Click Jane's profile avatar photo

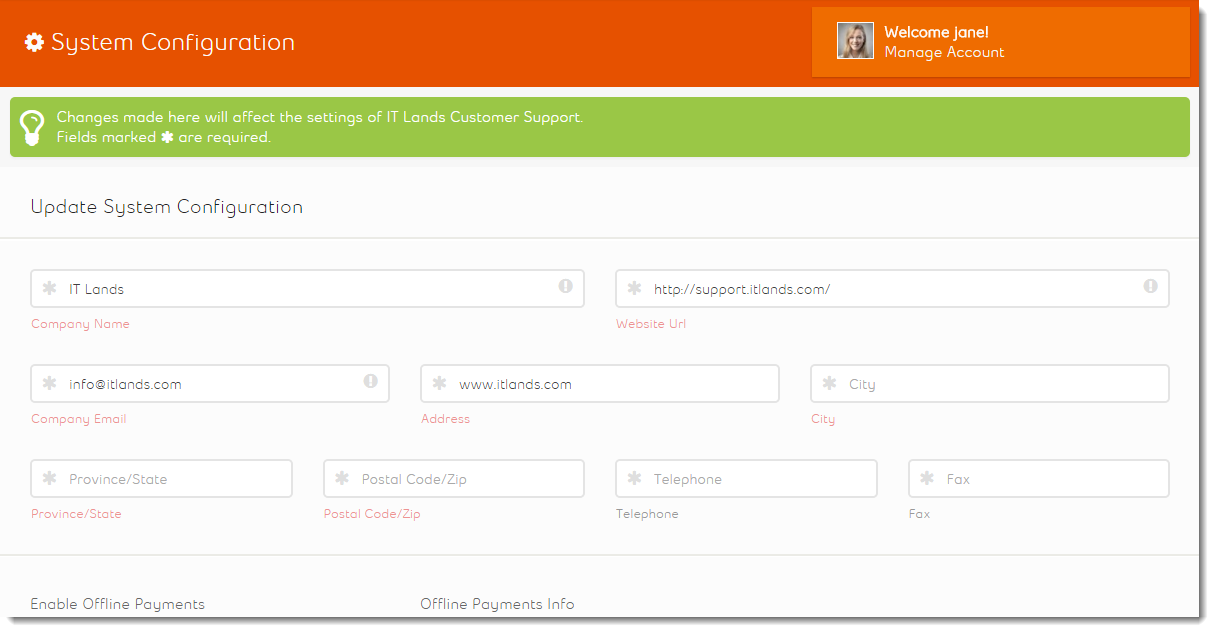[x=855, y=41]
